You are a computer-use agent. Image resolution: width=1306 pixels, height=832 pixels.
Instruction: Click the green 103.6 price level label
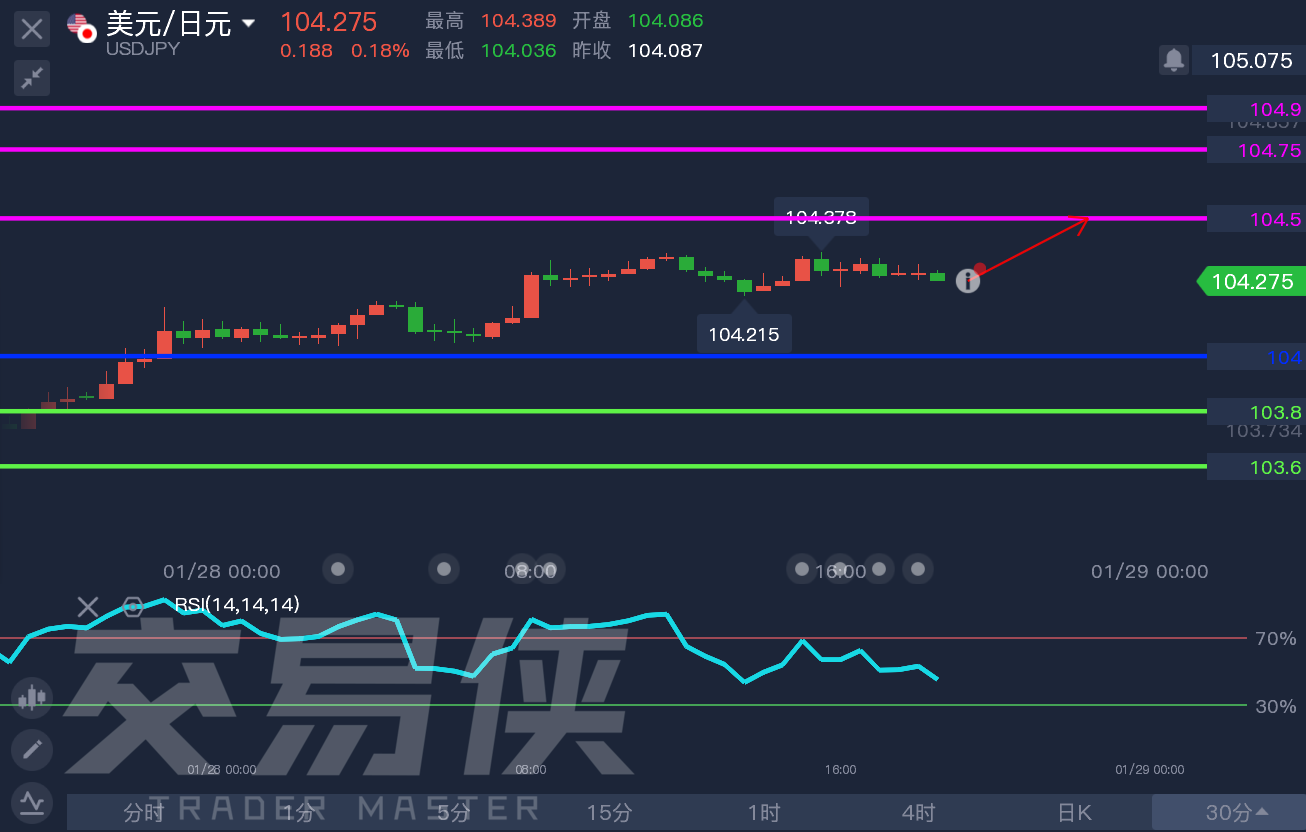[x=1255, y=467]
